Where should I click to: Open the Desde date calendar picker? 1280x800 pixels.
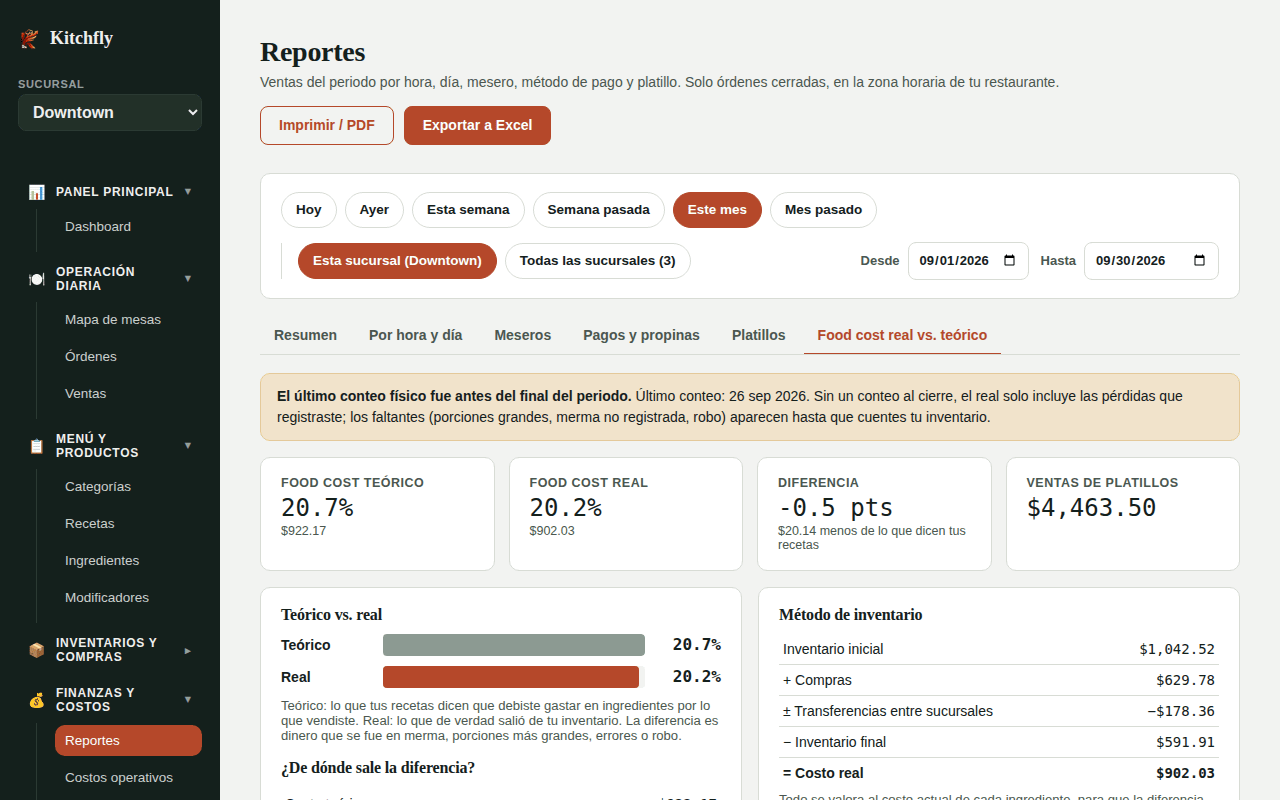click(x=1009, y=261)
